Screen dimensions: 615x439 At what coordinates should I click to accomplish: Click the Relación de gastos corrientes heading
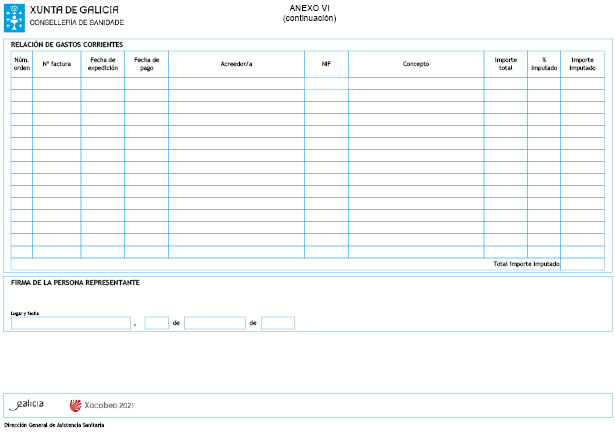(67, 45)
